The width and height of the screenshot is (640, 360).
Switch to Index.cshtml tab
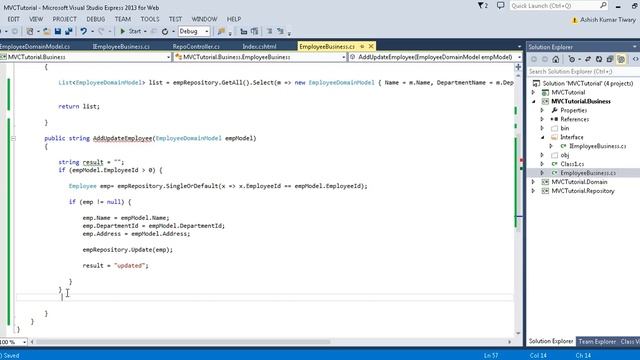coord(259,47)
